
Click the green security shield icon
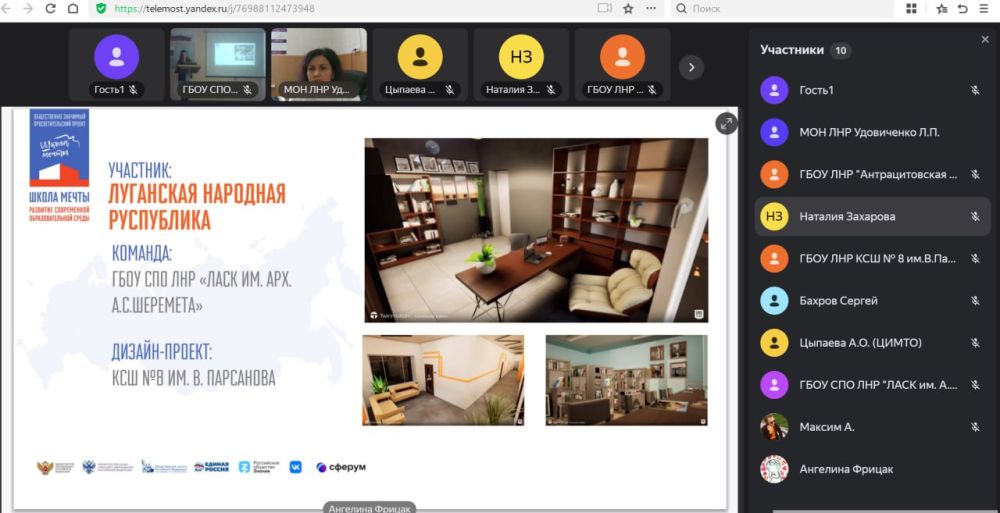point(101,9)
